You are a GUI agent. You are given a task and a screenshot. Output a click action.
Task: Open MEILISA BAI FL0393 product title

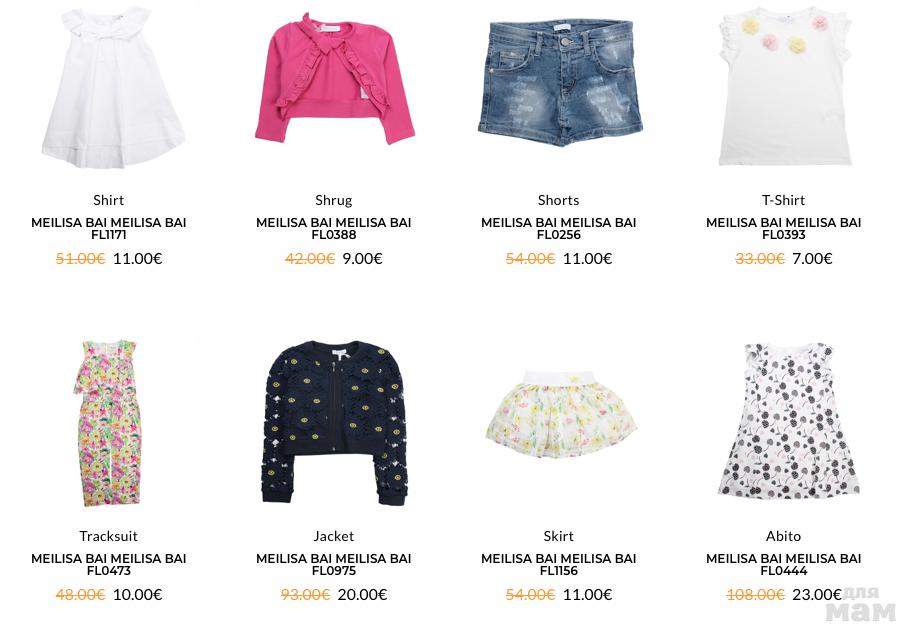click(783, 228)
